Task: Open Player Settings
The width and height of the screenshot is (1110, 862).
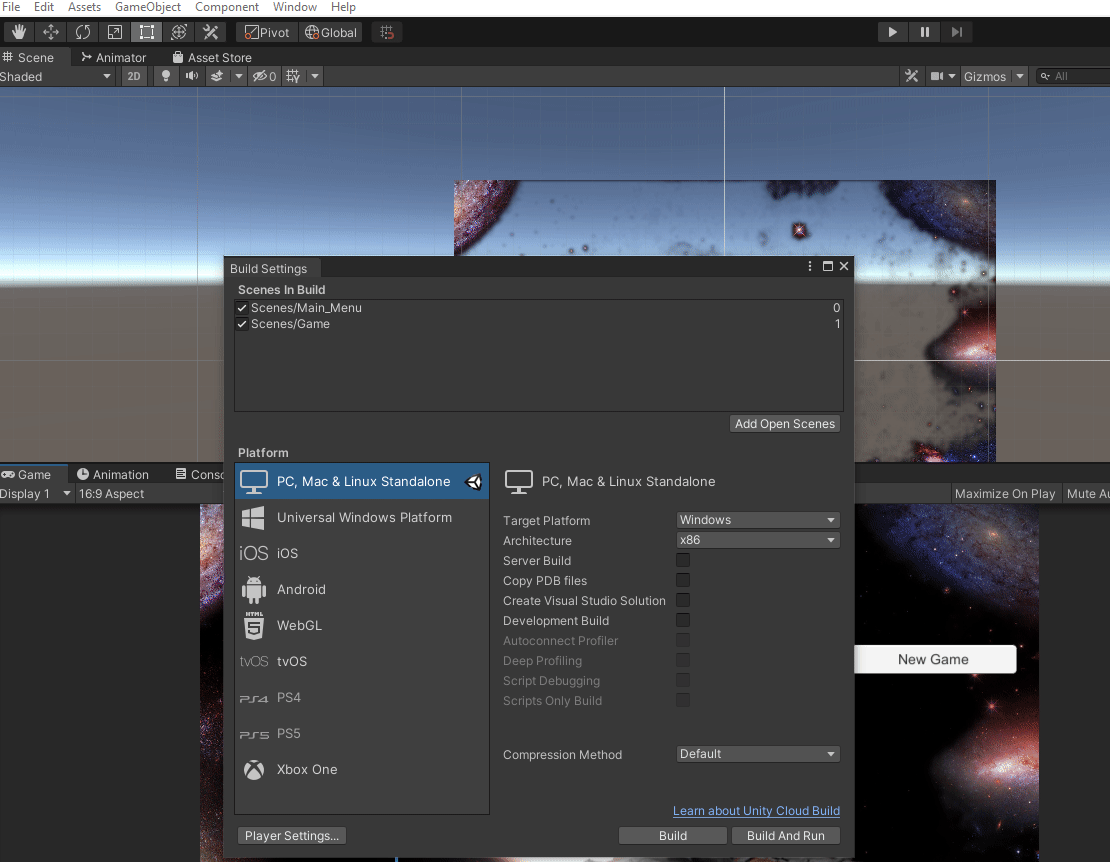Action: tap(292, 836)
